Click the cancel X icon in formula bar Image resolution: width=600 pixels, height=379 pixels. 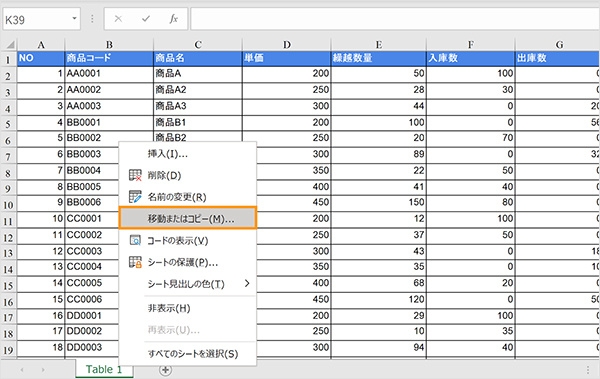118,19
